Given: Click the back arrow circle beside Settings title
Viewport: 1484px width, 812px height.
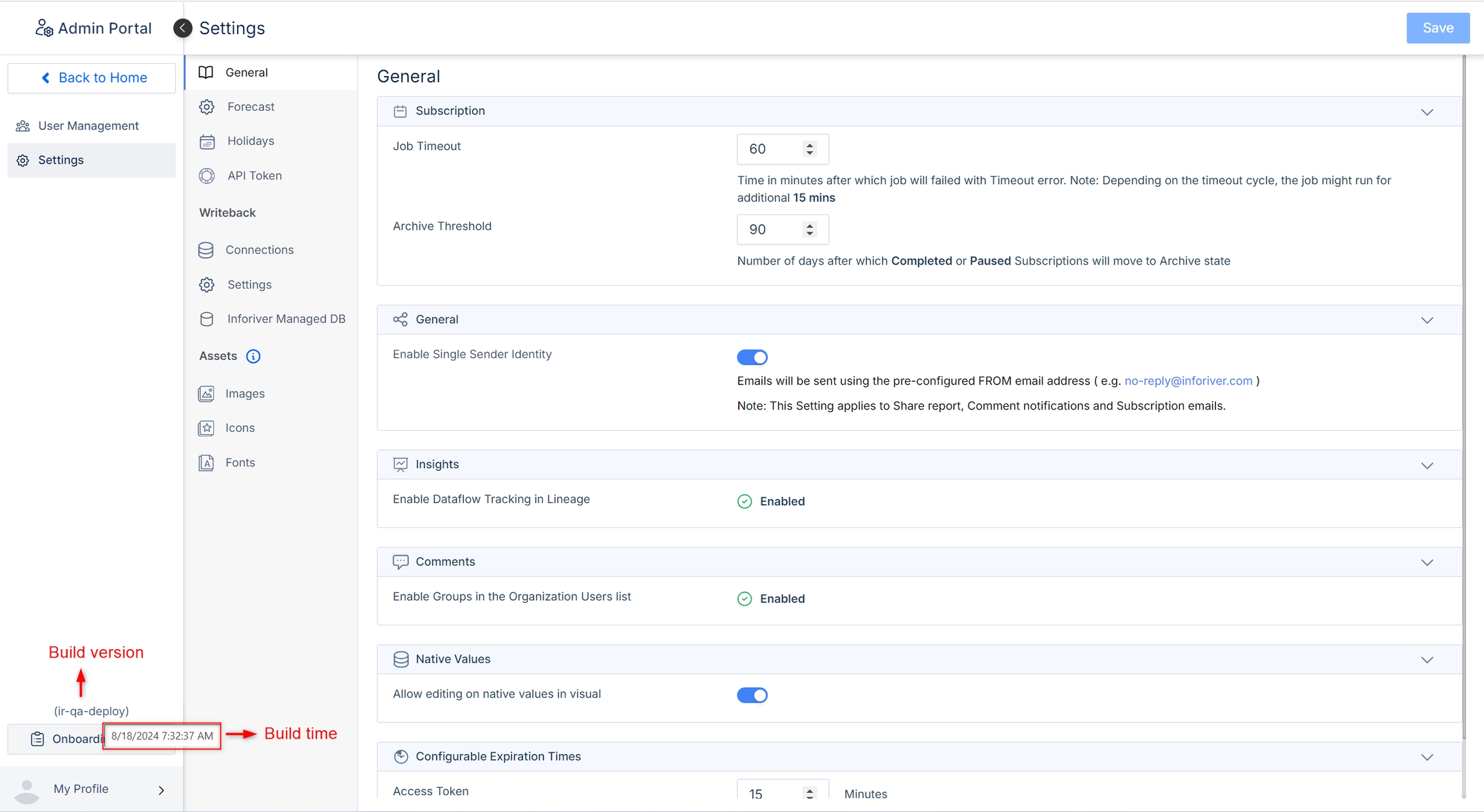Looking at the screenshot, I should click(183, 28).
